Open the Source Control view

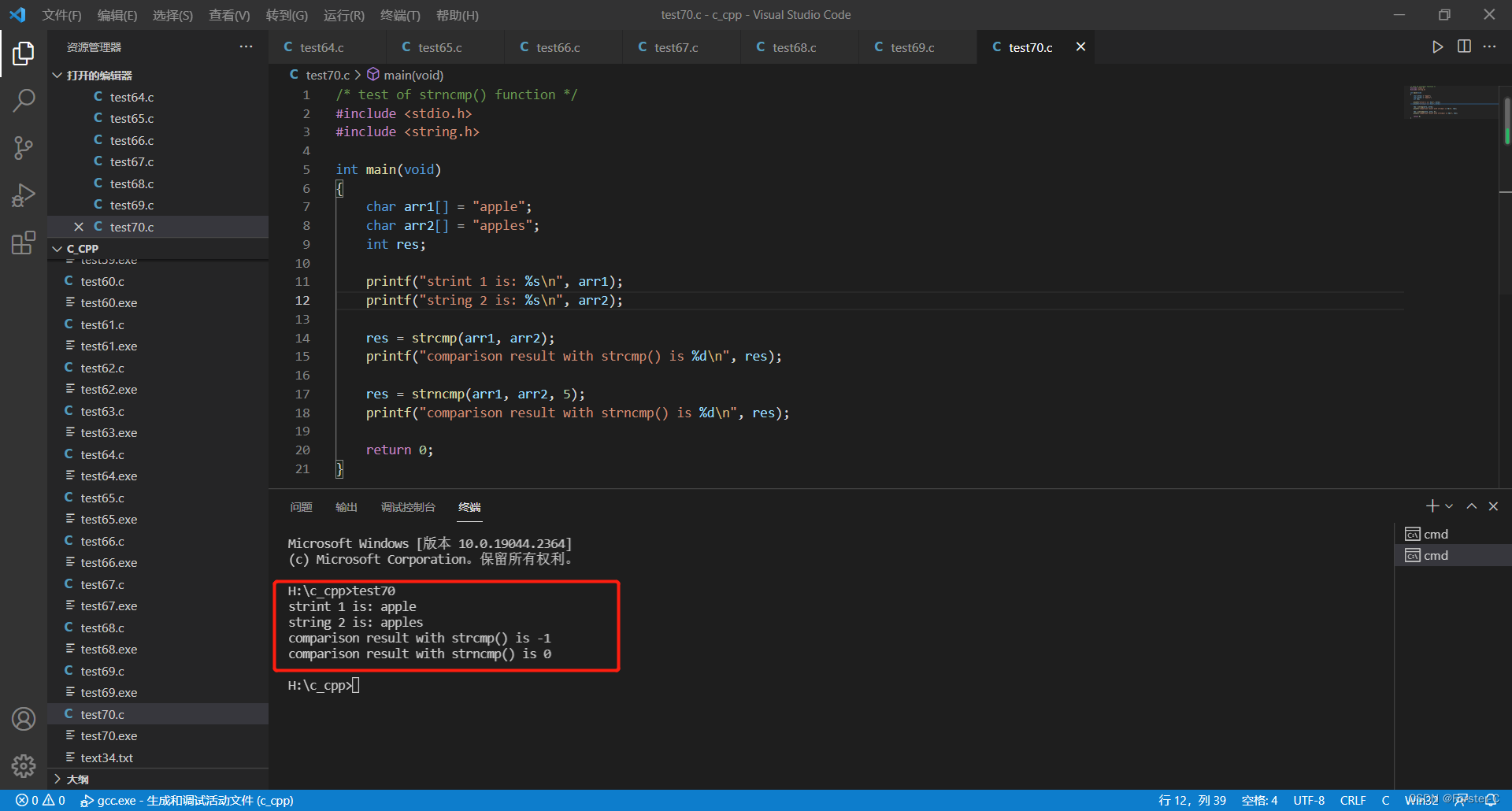tap(24, 148)
